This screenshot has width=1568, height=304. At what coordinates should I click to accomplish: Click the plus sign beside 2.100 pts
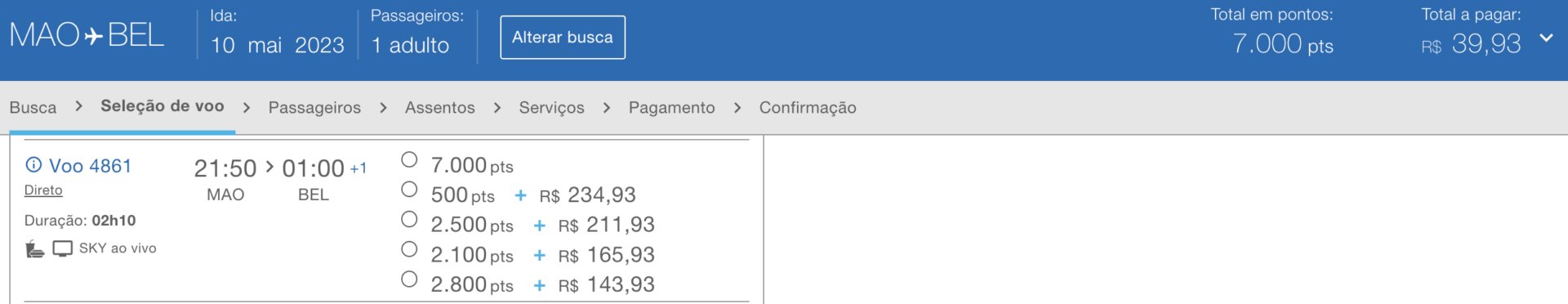tap(539, 256)
